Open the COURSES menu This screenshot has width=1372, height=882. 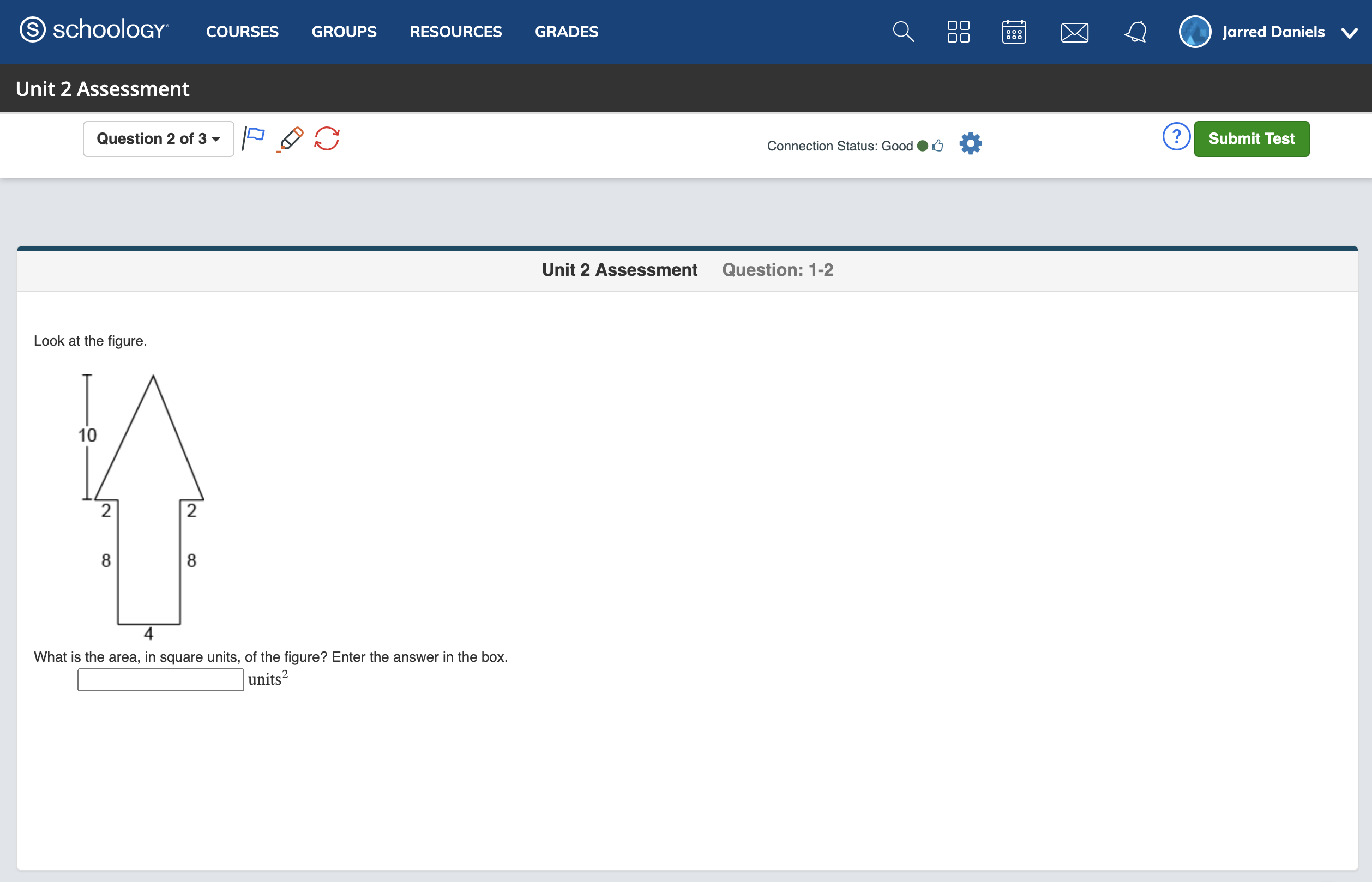242,32
